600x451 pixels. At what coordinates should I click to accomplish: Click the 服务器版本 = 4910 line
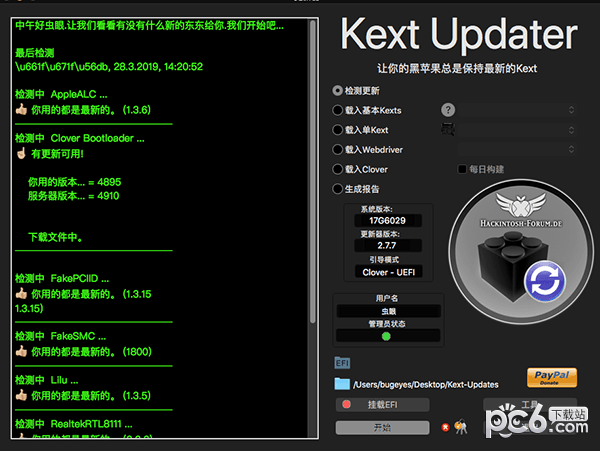[73, 196]
